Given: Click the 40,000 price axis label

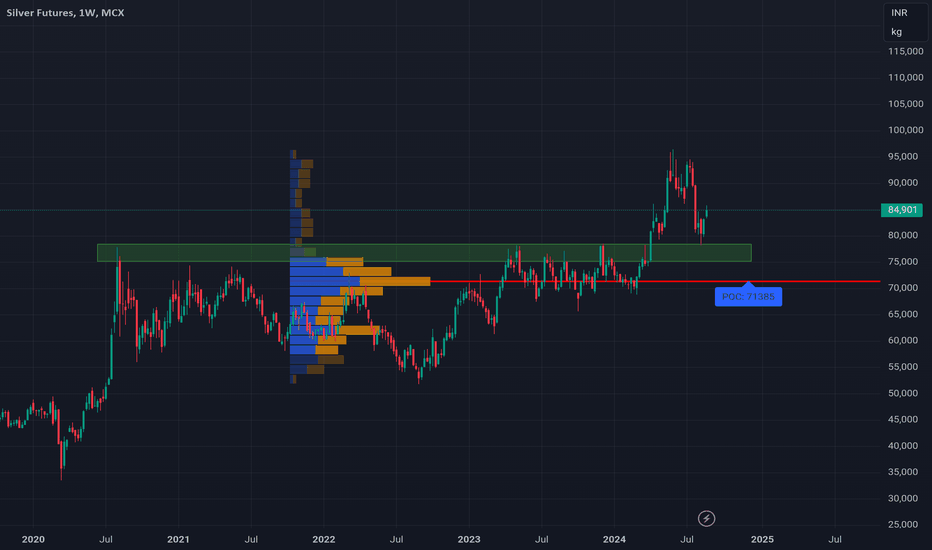Looking at the screenshot, I should click(903, 445).
